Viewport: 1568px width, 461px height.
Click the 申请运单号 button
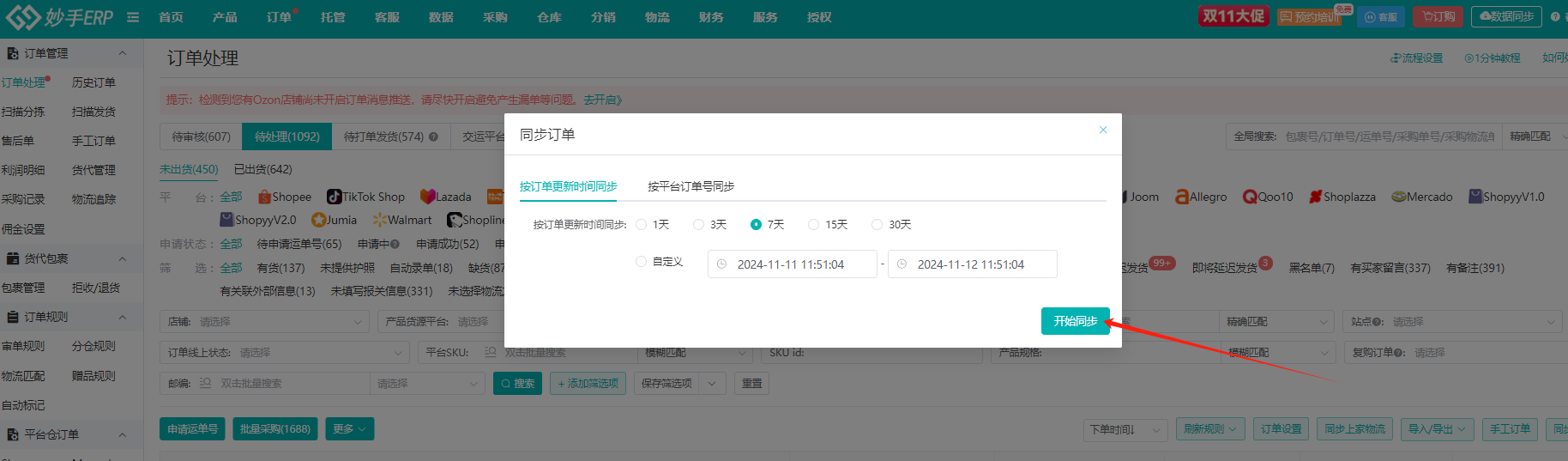(x=192, y=429)
